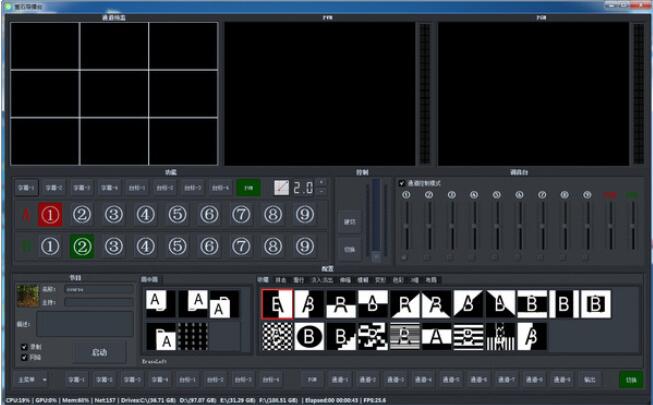Disable the 通道控制模式 checkbox
This screenshot has width=653, height=405.
(402, 183)
